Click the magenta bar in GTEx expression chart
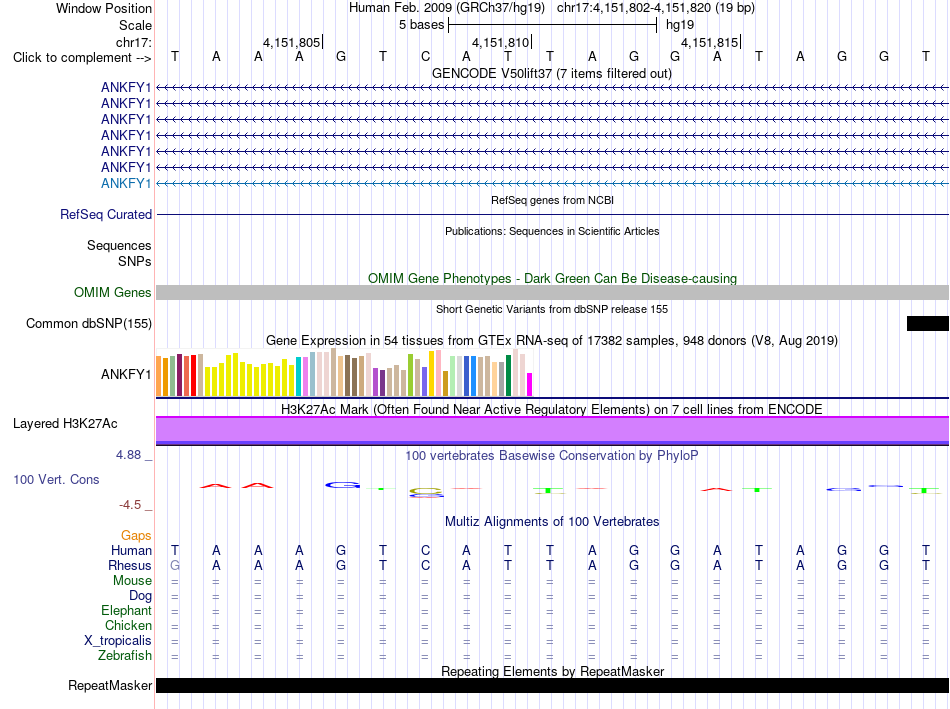 [x=529, y=385]
